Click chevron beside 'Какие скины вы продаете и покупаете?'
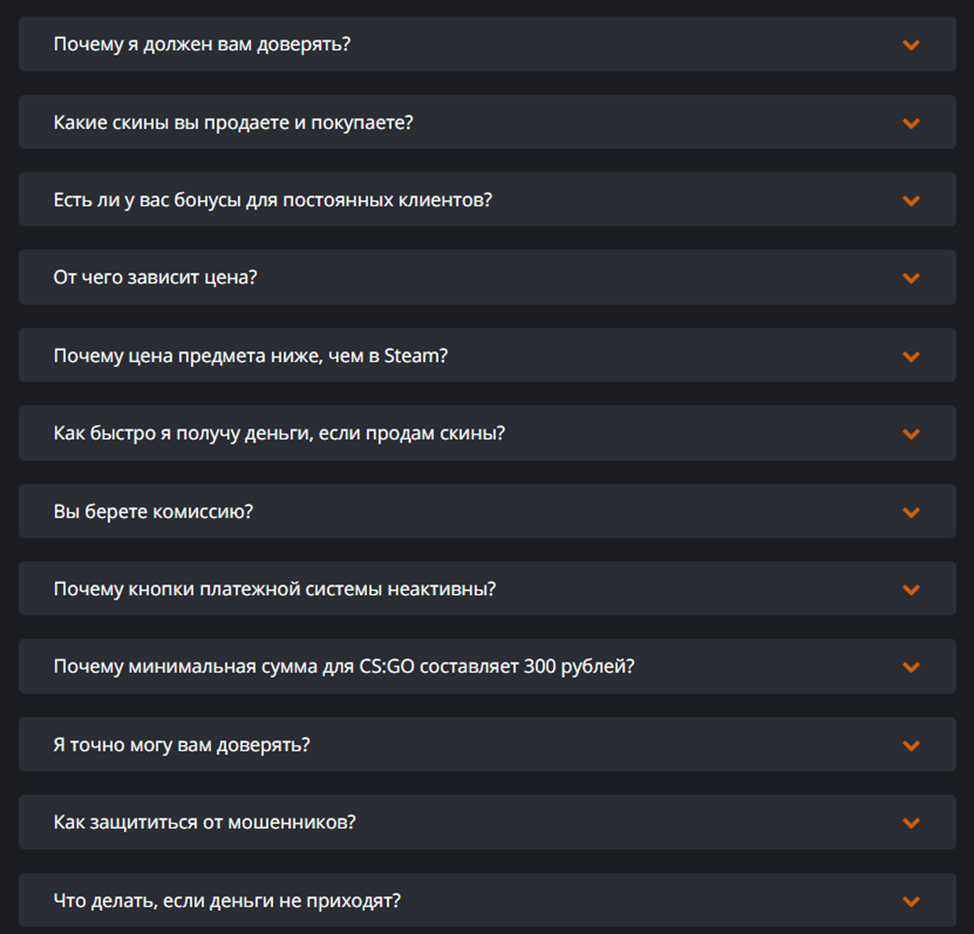The image size is (974, 934). 910,123
